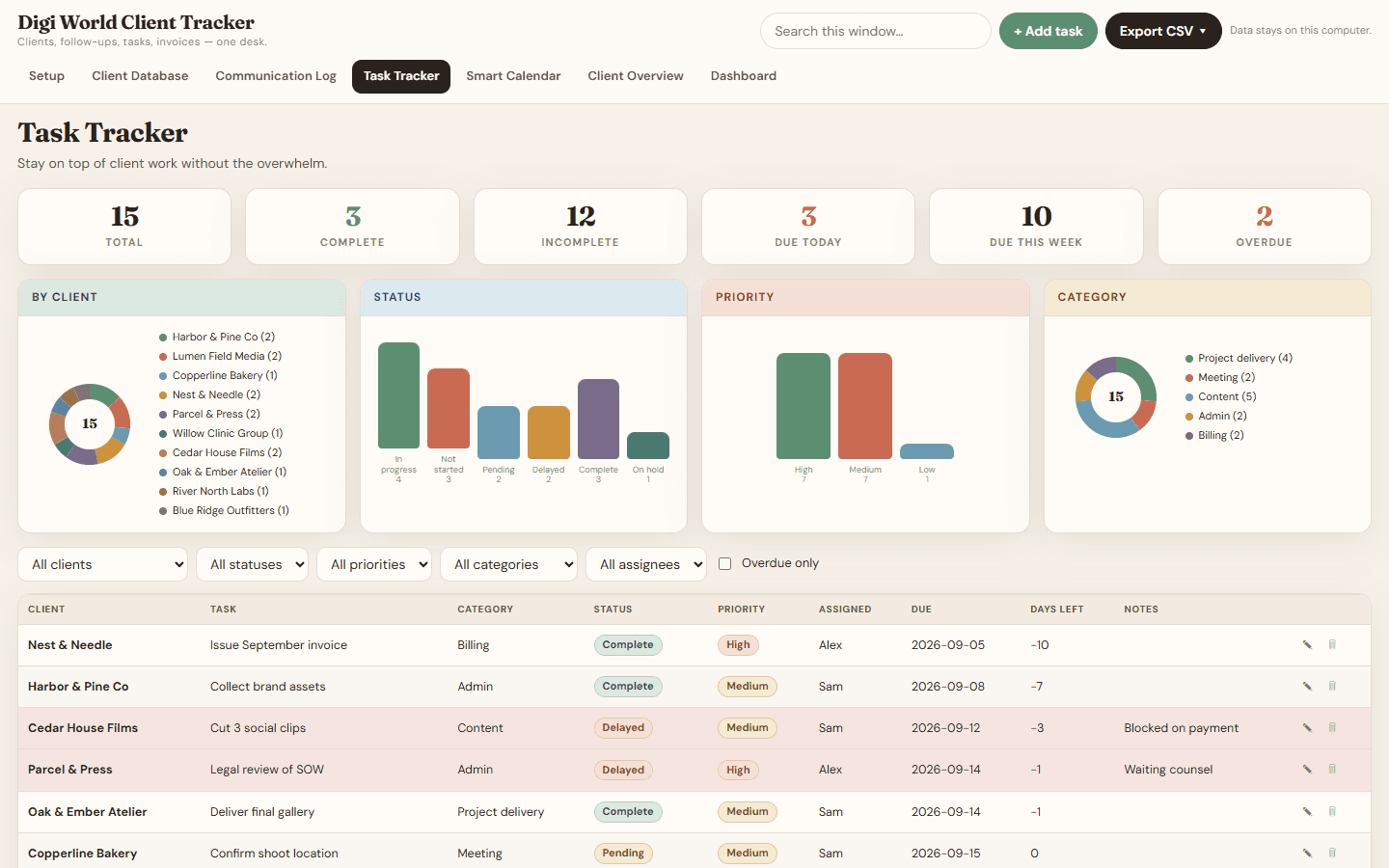Screen dimensions: 1389x868
Task: Click the Complete stat card
Action: coord(352,227)
